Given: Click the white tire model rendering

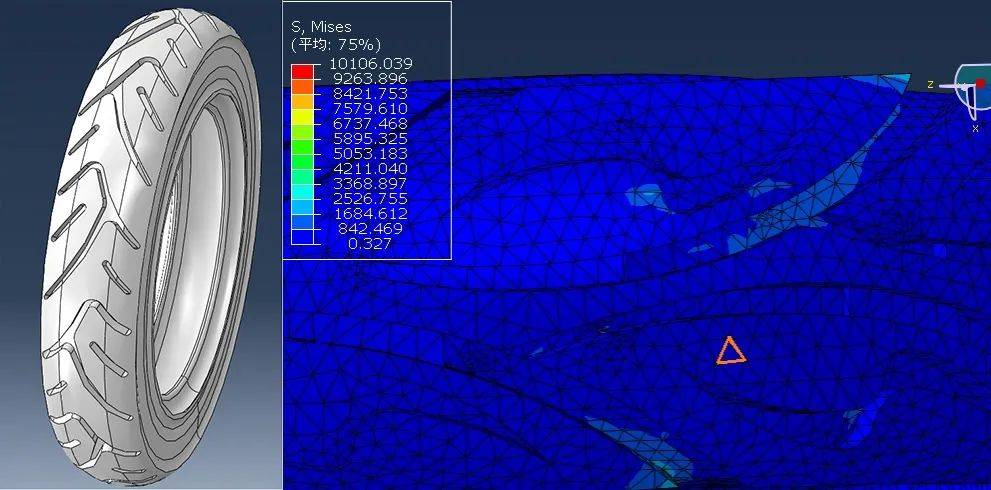Looking at the screenshot, I should click(x=150, y=248).
